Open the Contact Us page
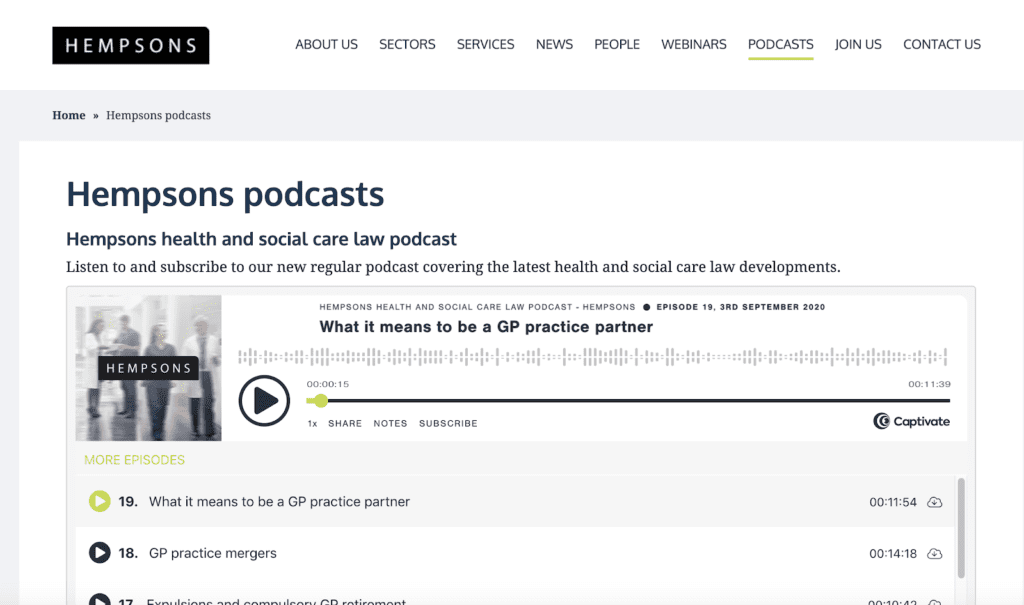1024x605 pixels. 942,44
